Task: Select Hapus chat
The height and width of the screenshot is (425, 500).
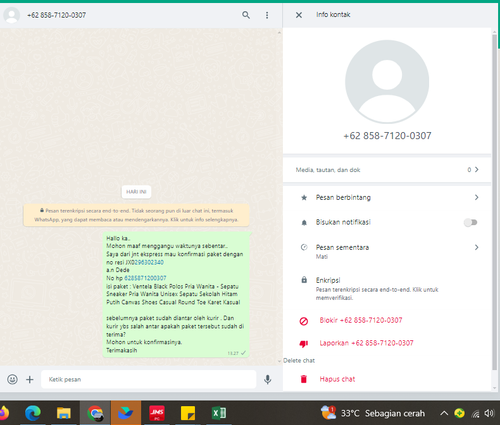Action: [x=337, y=379]
